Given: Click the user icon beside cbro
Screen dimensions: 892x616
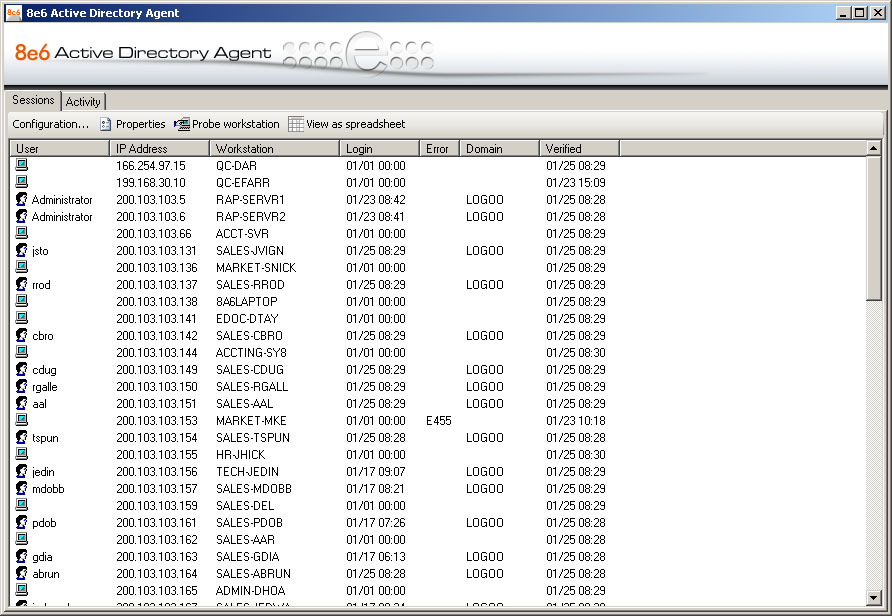Looking at the screenshot, I should point(22,335).
